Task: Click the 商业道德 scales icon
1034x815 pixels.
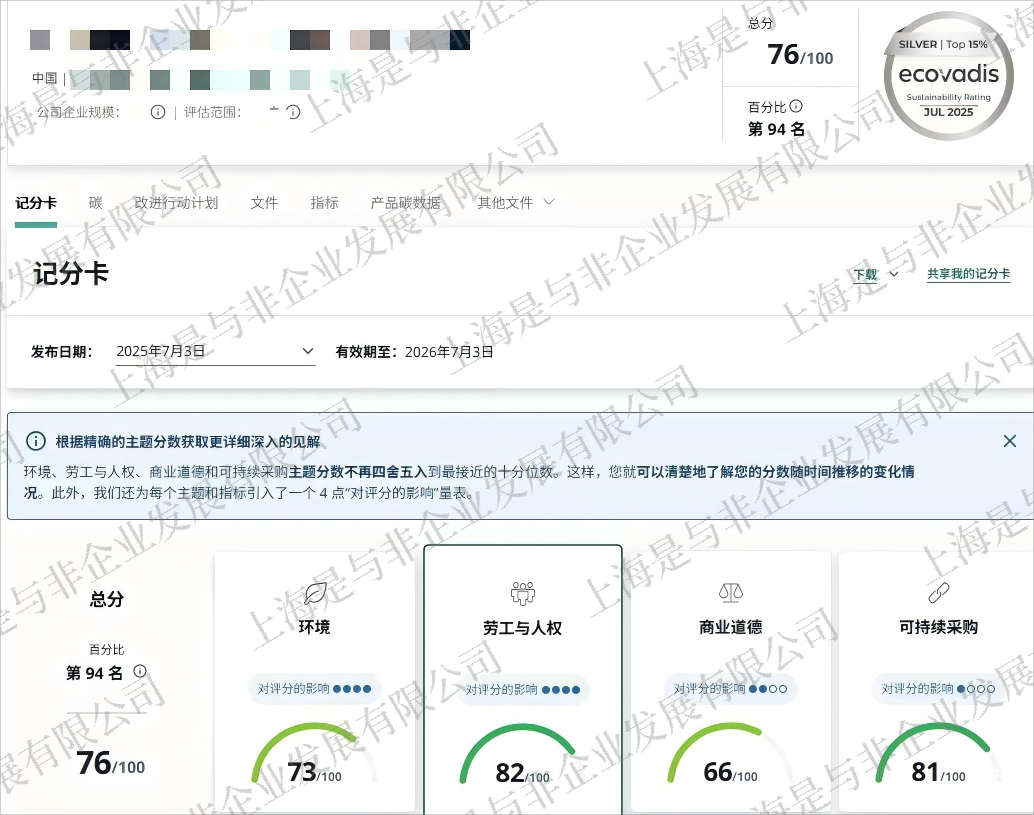Action: pyautogui.click(x=731, y=593)
